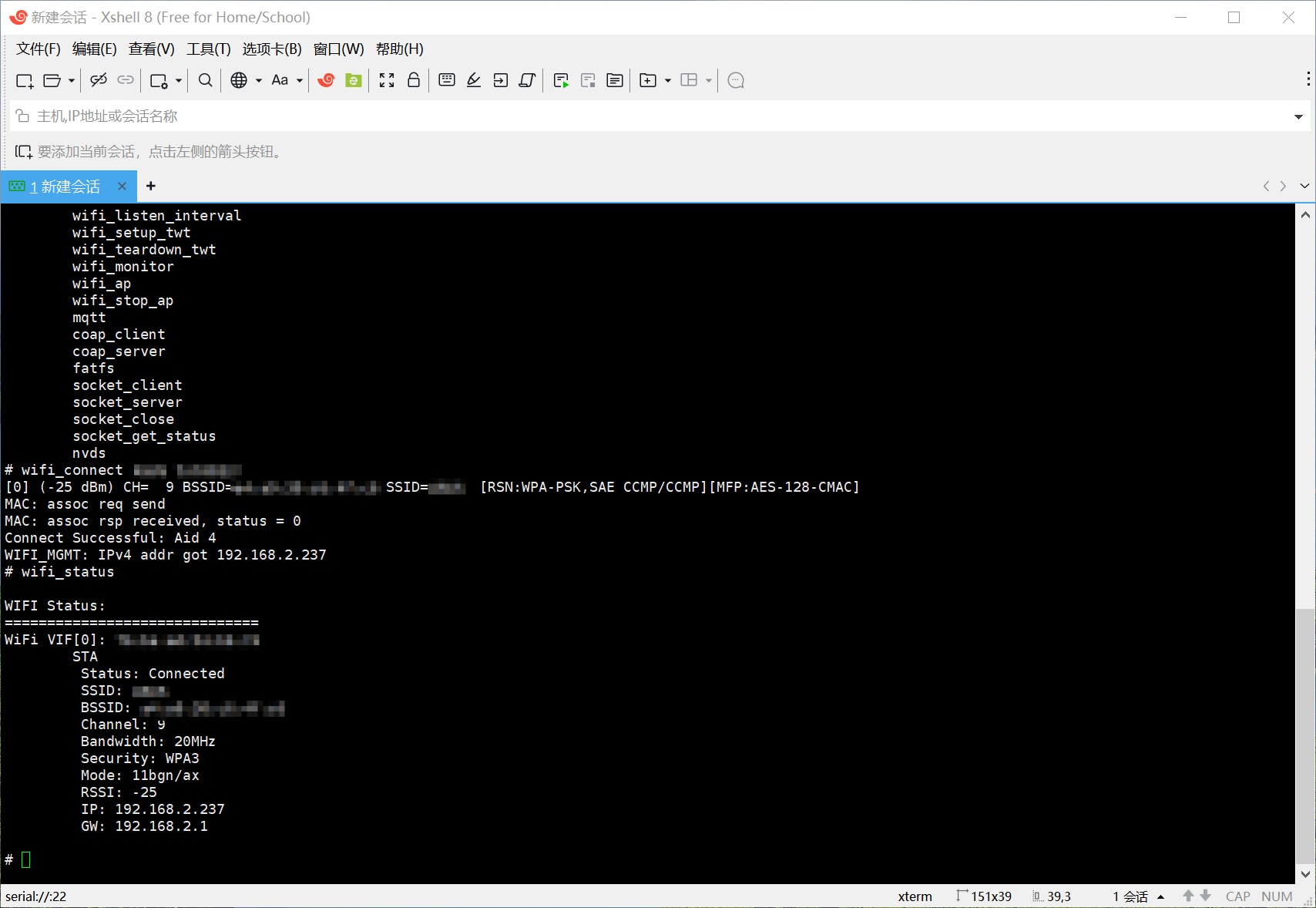
Task: Expand the open session folder dropdown arrow
Action: click(72, 80)
